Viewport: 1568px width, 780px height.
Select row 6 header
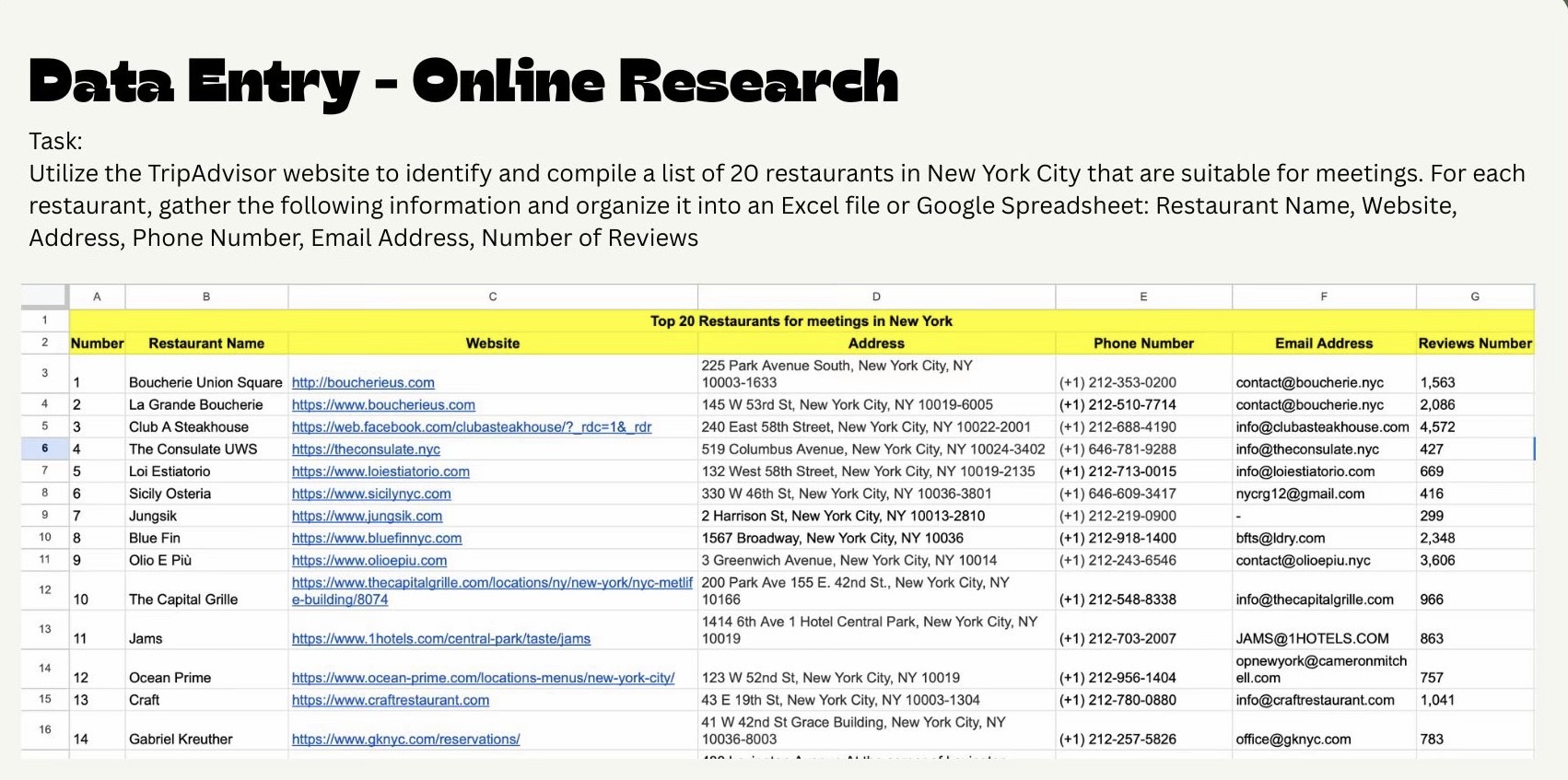[45, 448]
